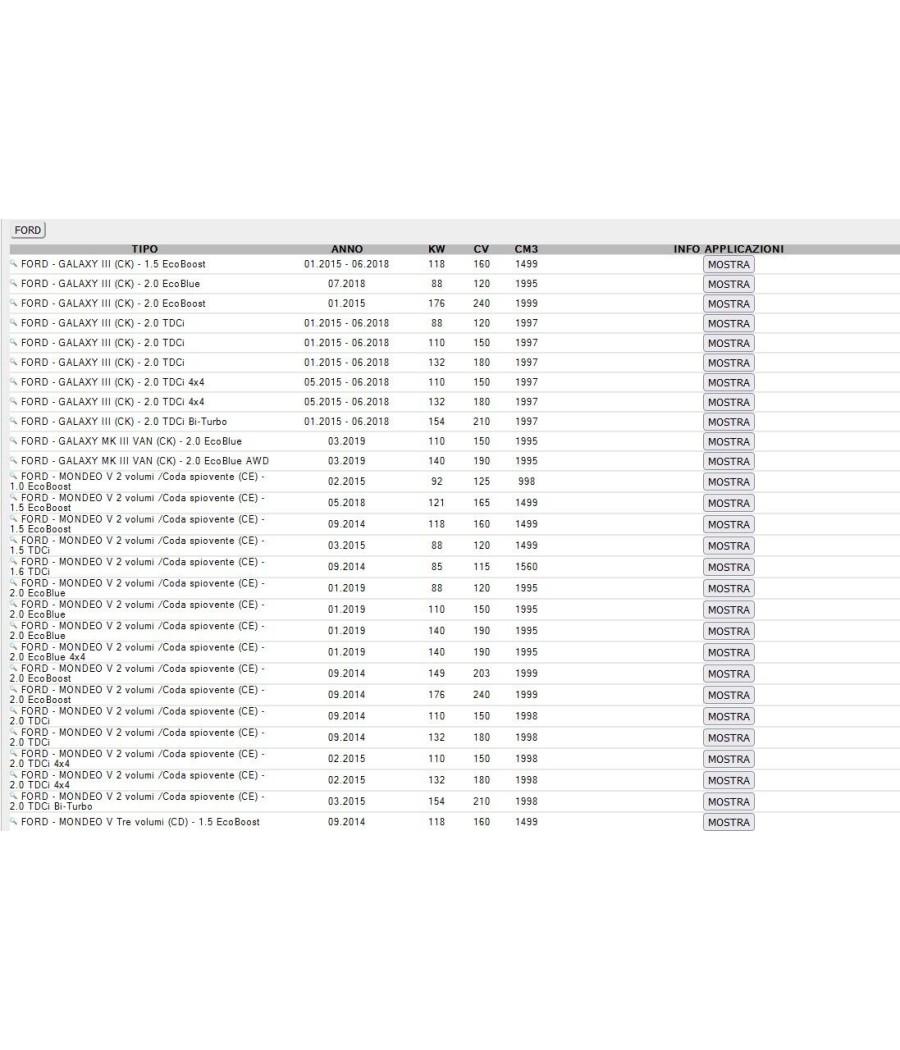This screenshot has width=900, height=1050.
Task: Click CV value 203
Action: pos(481,674)
